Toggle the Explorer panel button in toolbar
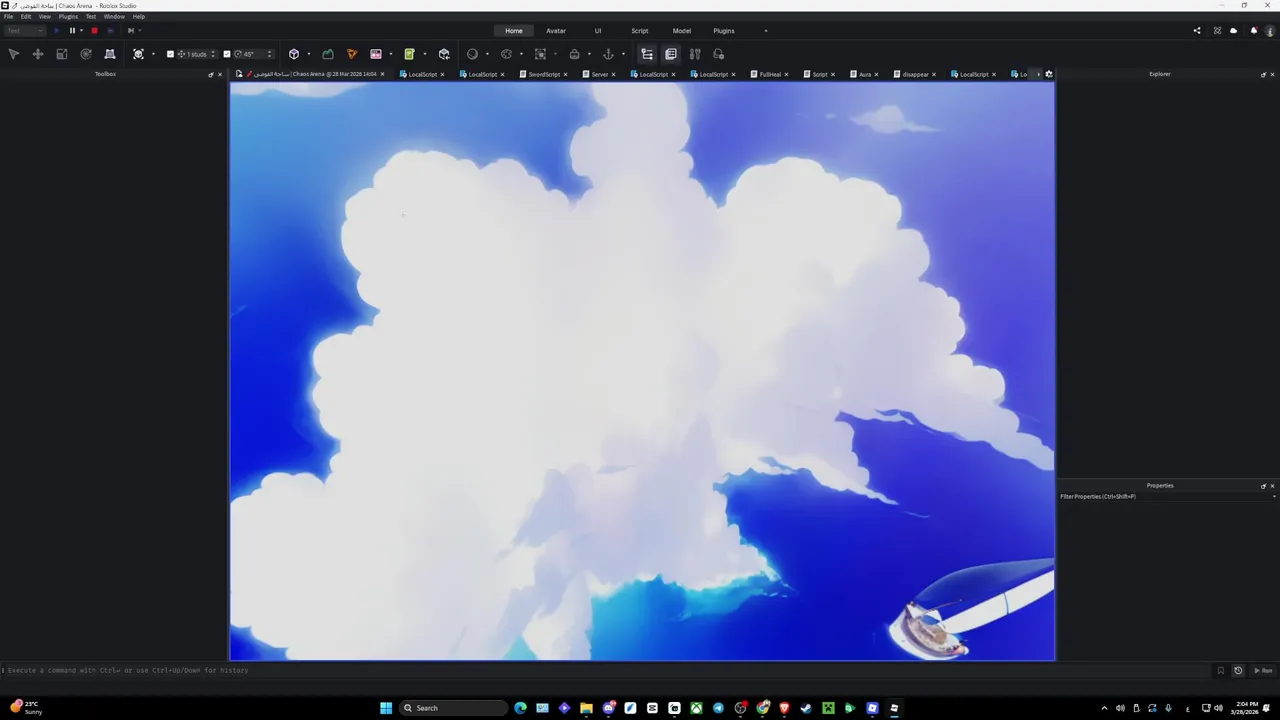Screen dimensions: 1280x720 [x=647, y=54]
